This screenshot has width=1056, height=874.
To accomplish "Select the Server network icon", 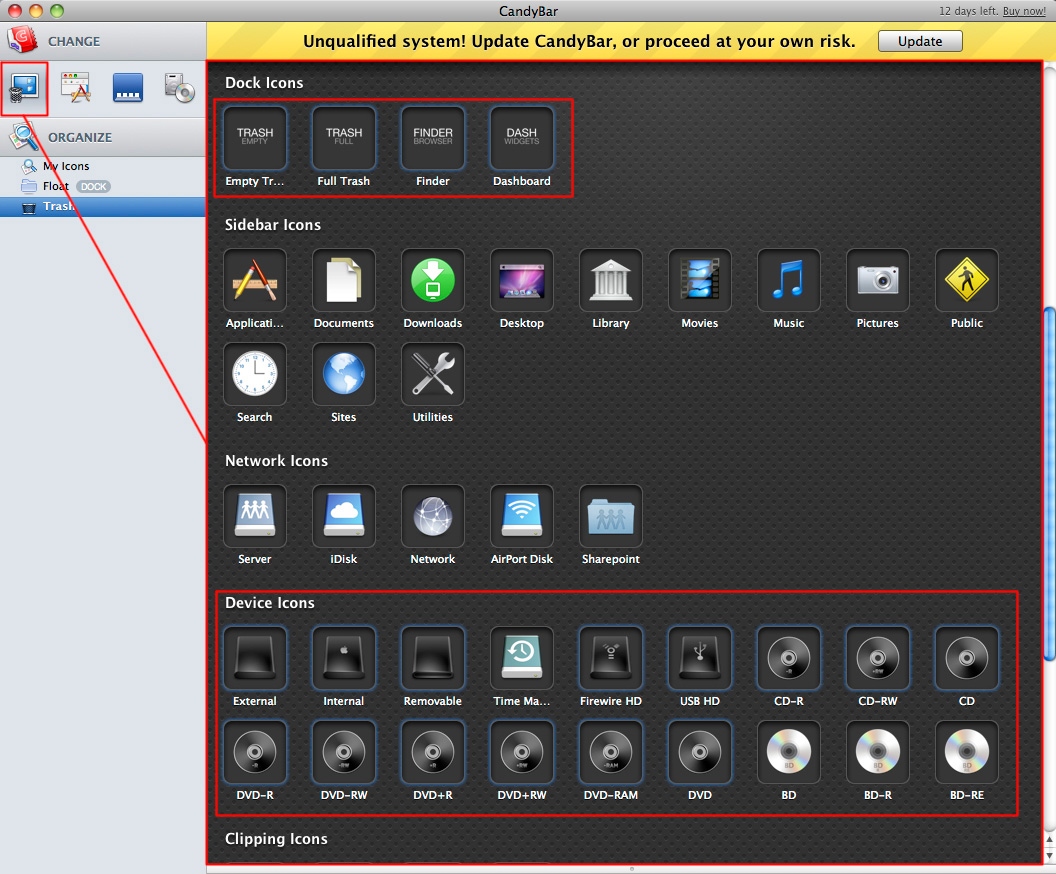I will click(255, 516).
